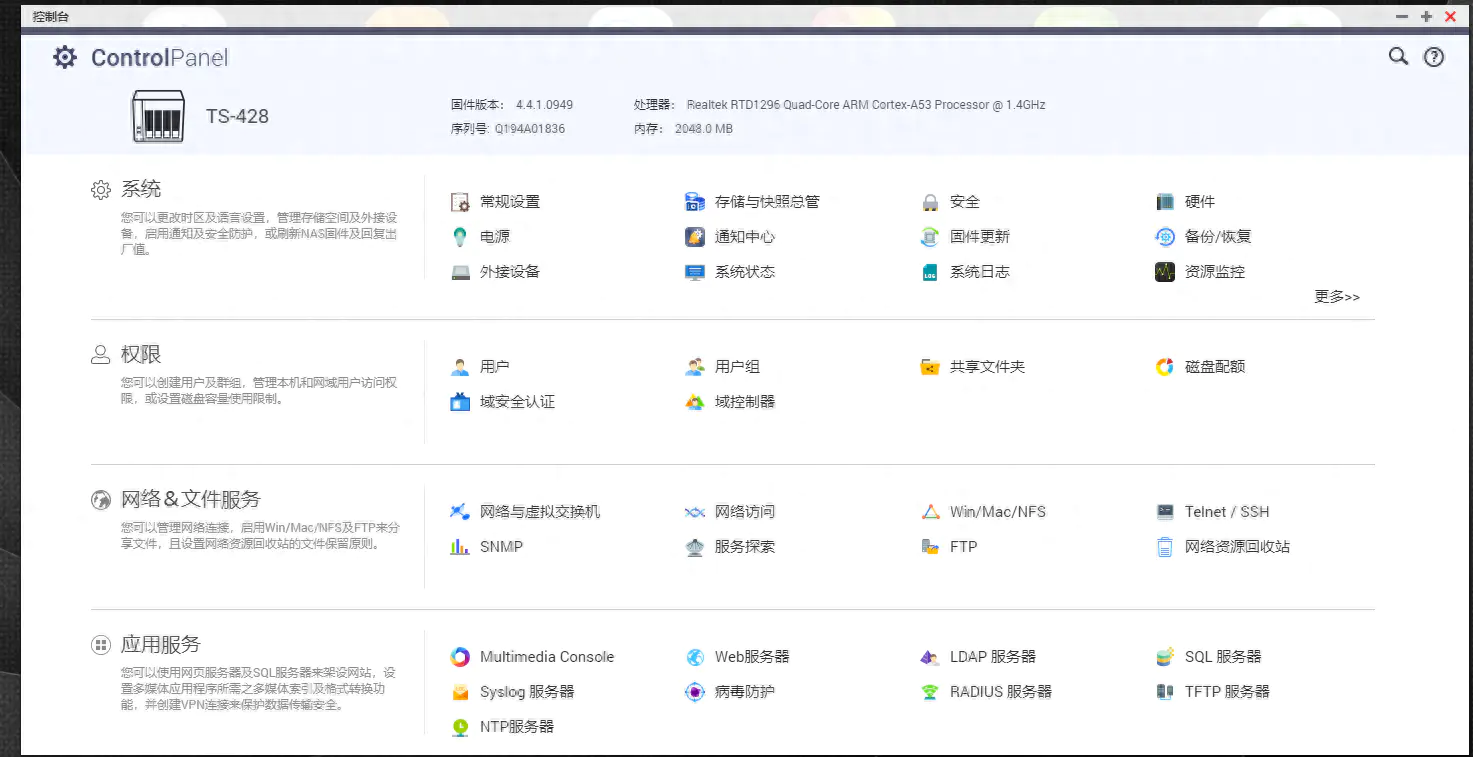The height and width of the screenshot is (757, 1473).
Task: Open the 服务探索 service discovery icon
Action: point(695,547)
